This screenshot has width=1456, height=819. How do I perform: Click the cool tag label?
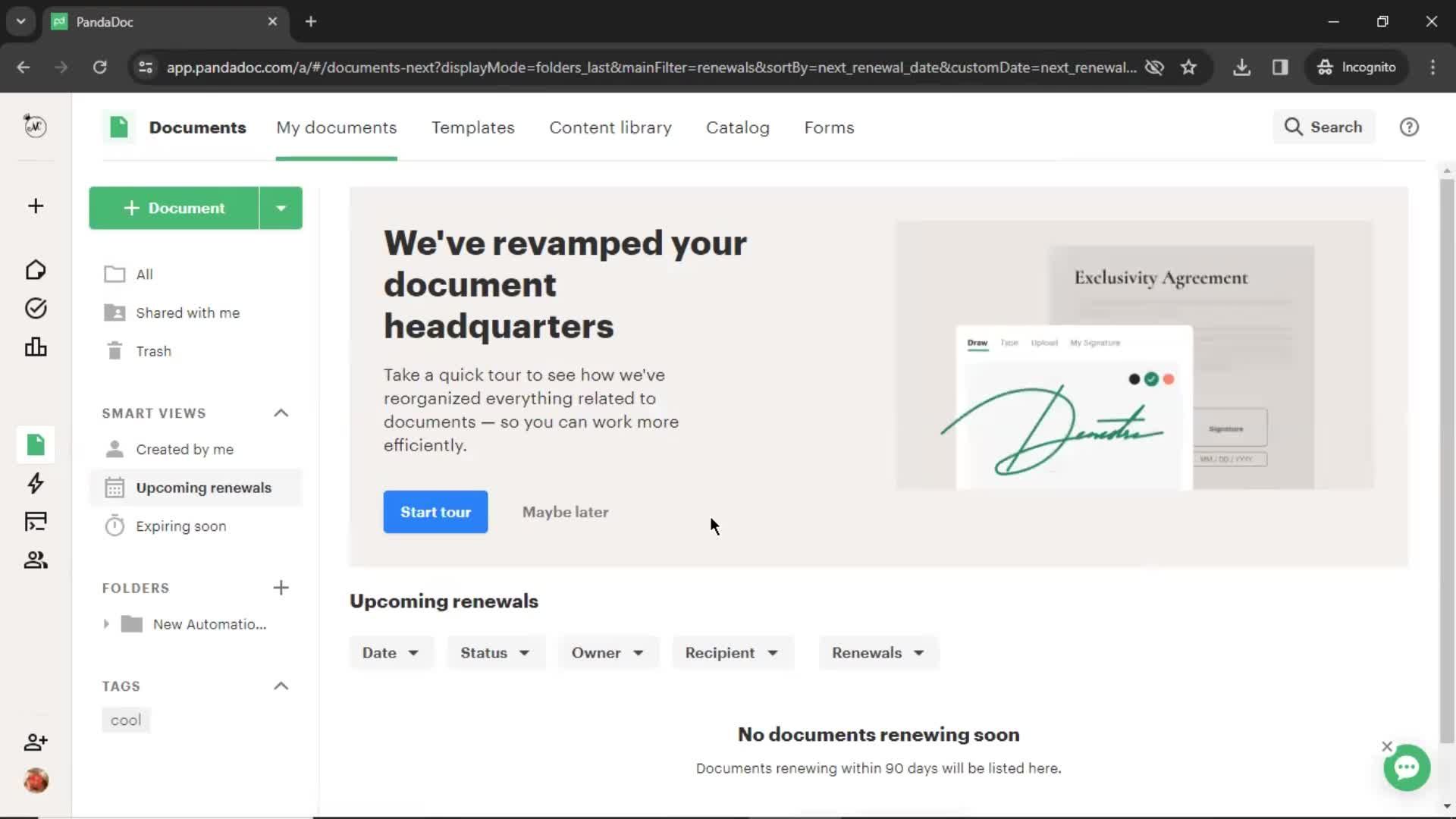125,720
